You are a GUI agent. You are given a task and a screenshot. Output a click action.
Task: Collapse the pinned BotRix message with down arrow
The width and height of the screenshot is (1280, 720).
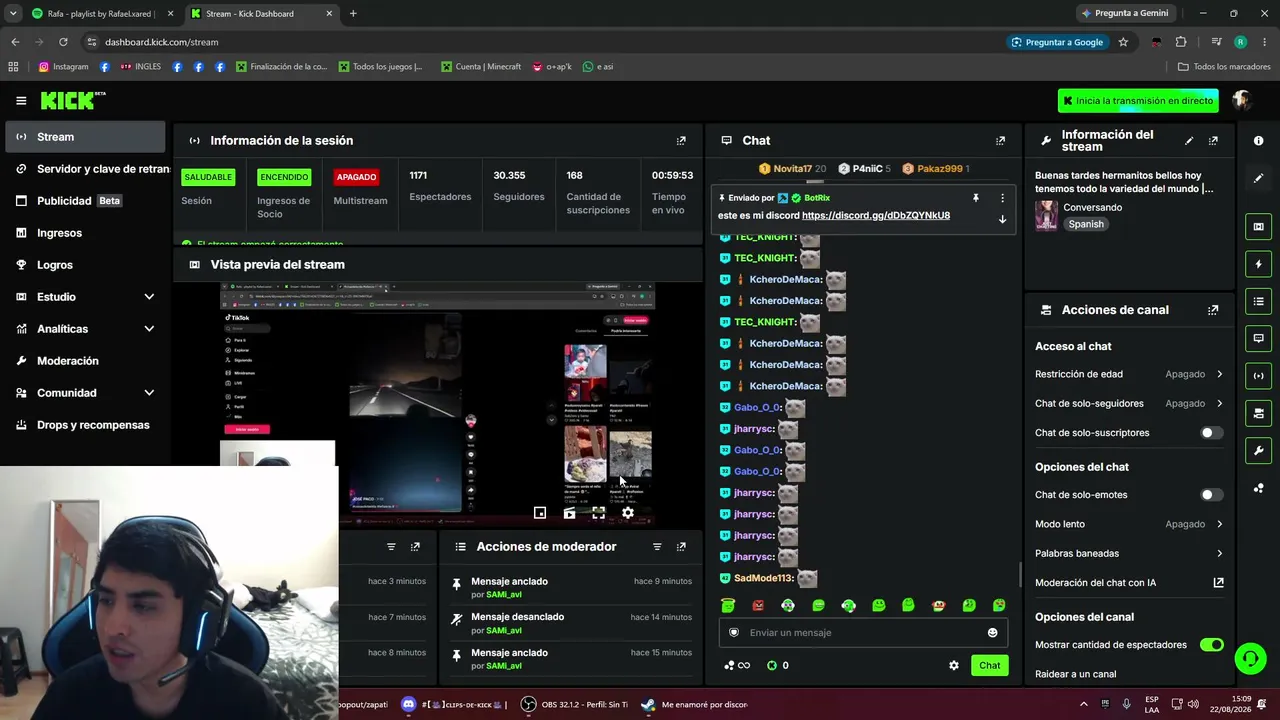[x=1002, y=220]
